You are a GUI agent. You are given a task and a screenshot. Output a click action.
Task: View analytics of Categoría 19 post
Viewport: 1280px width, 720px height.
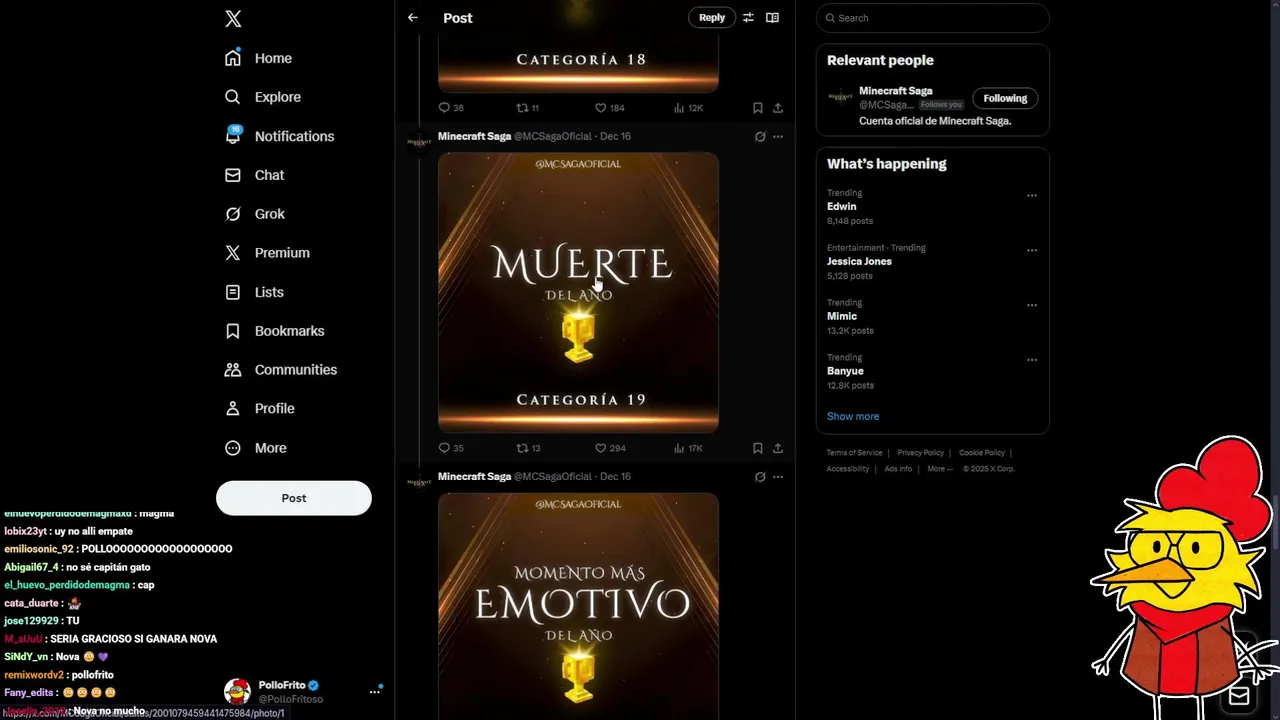pos(689,448)
